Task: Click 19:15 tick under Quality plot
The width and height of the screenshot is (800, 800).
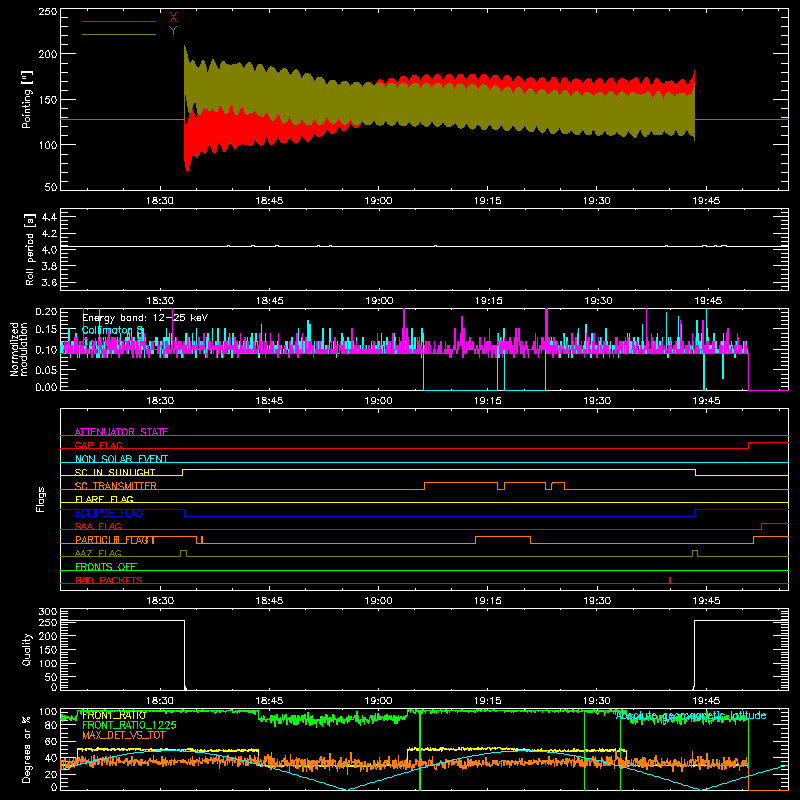Action: coord(487,701)
